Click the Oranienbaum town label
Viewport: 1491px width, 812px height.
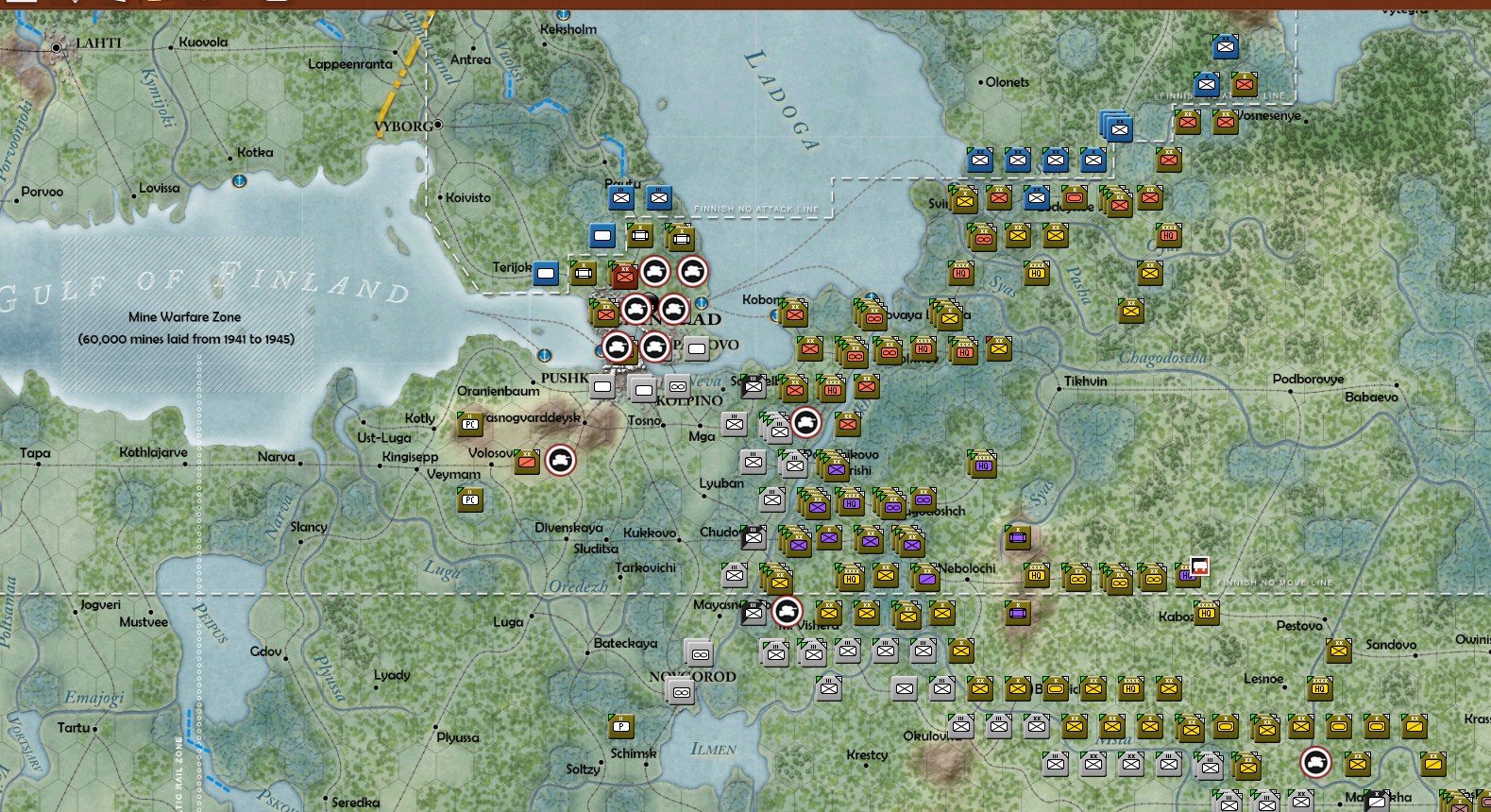click(499, 391)
